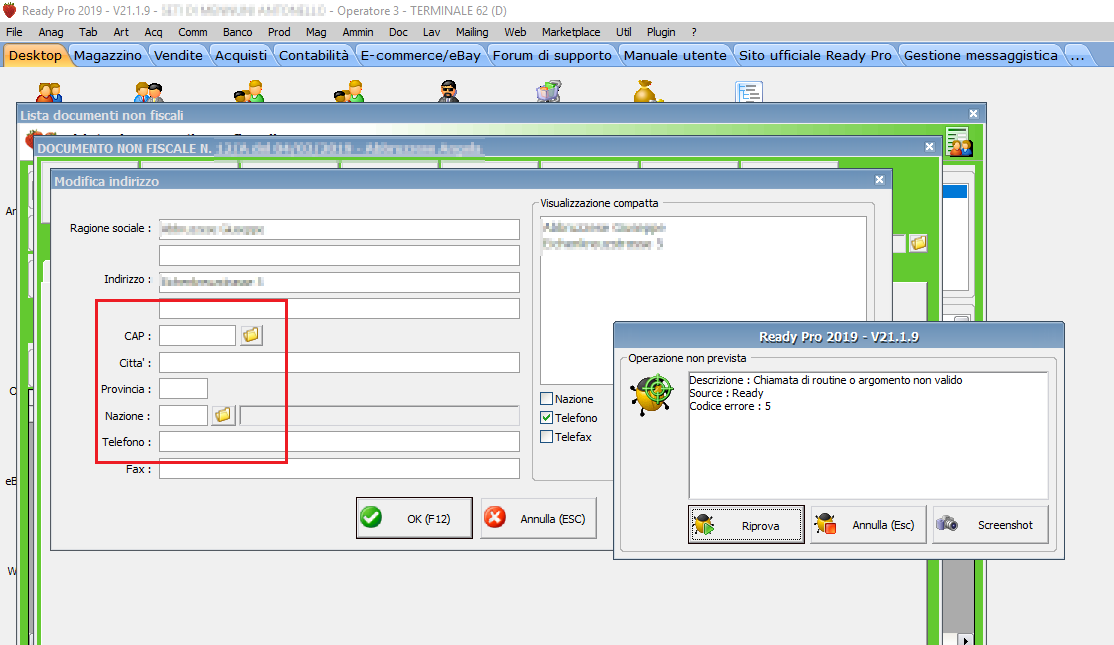Switch to the Magazzino tab
Viewport: 1114px width, 645px height.
point(108,55)
